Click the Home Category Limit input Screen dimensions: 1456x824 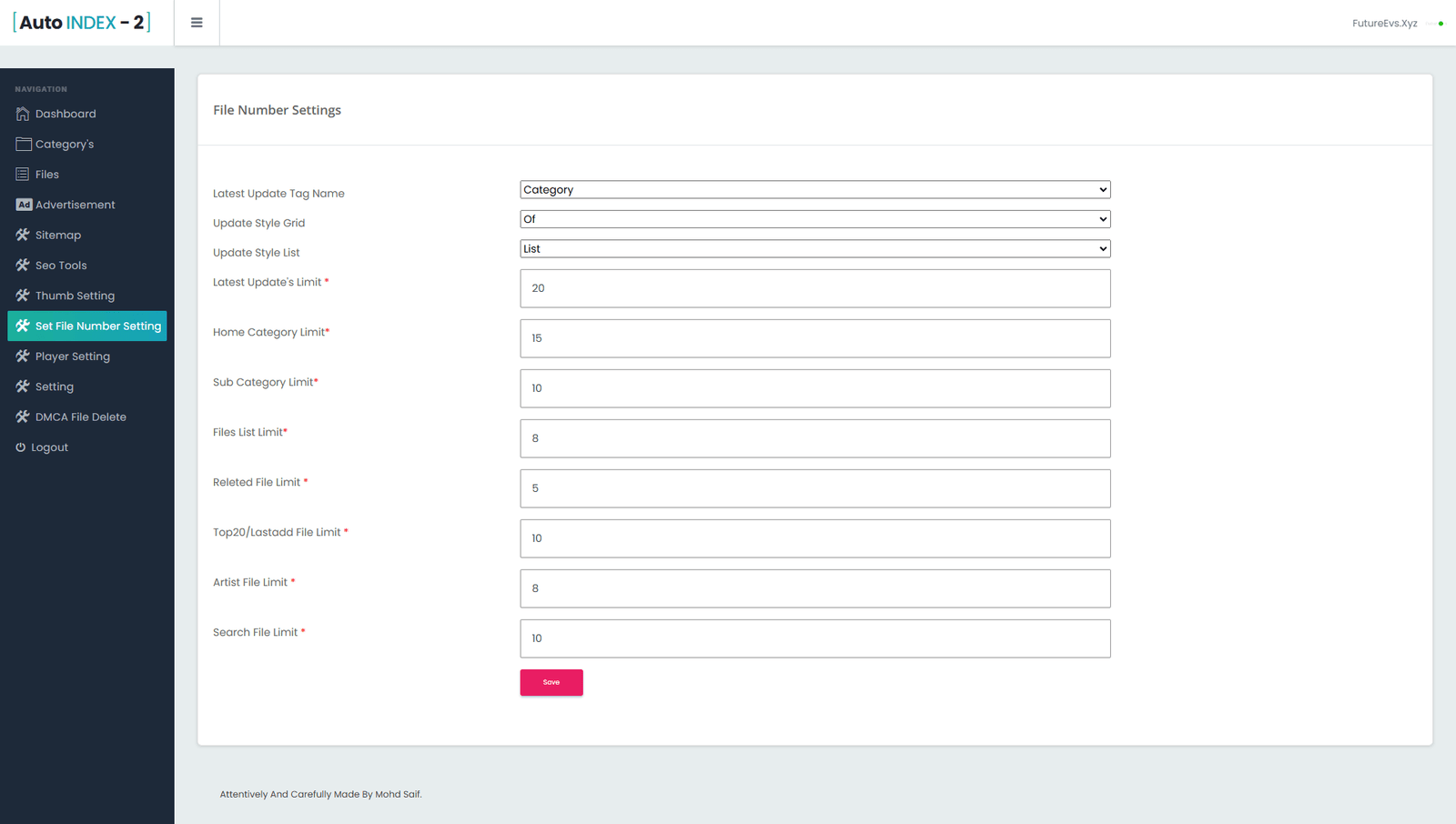(x=814, y=338)
